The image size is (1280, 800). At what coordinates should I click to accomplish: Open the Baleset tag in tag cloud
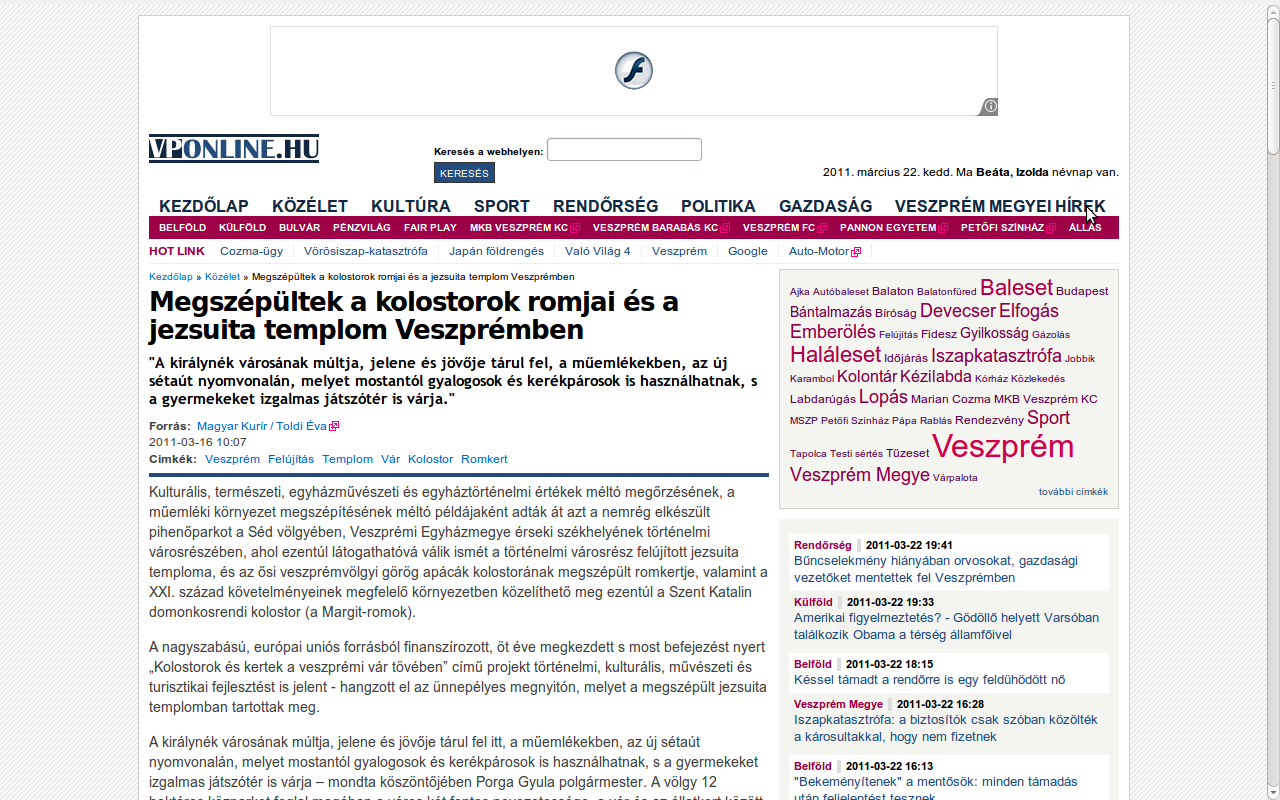pos(1016,288)
